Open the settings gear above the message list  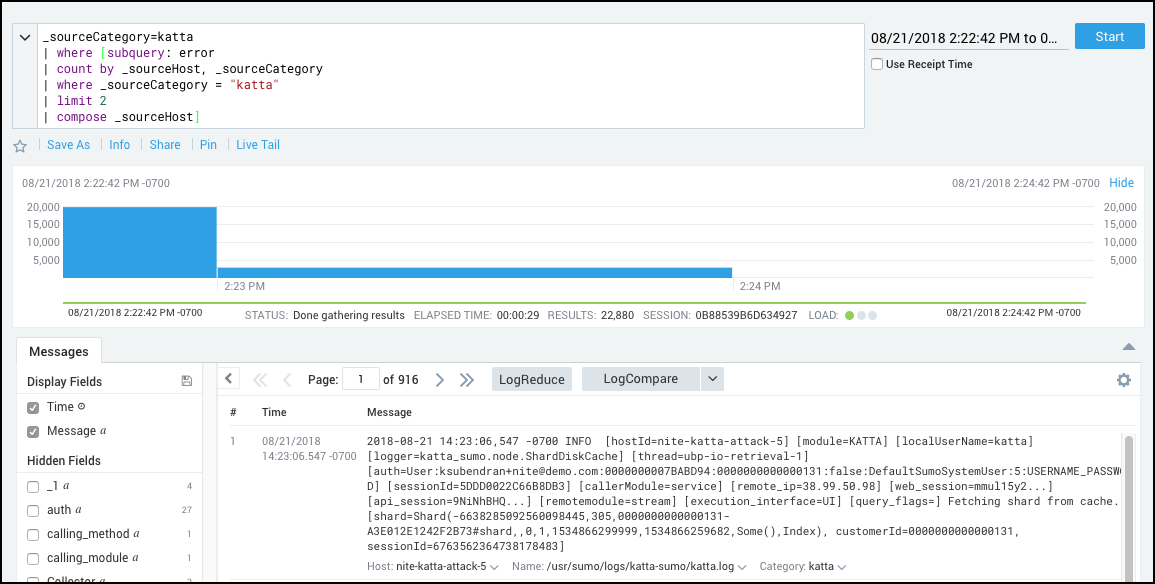[1123, 380]
